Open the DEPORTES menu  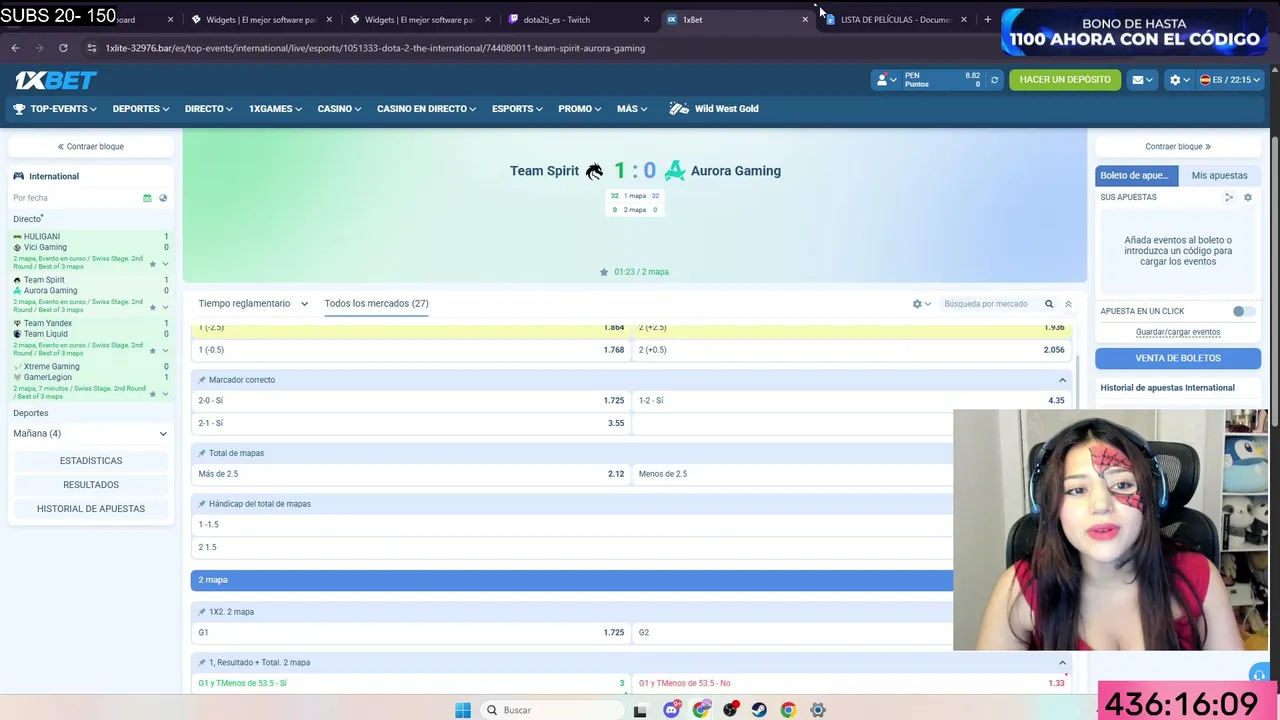pyautogui.click(x=140, y=109)
